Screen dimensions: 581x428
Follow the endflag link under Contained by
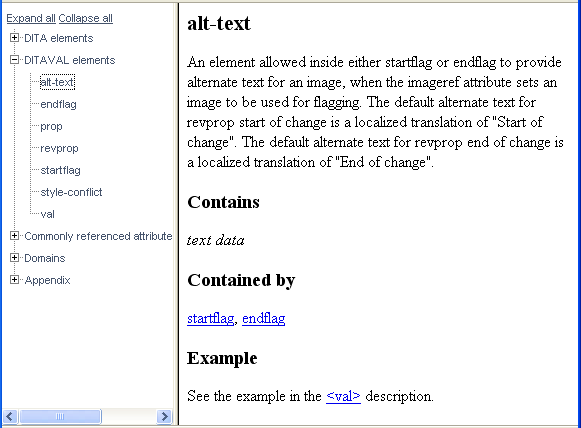(x=263, y=318)
